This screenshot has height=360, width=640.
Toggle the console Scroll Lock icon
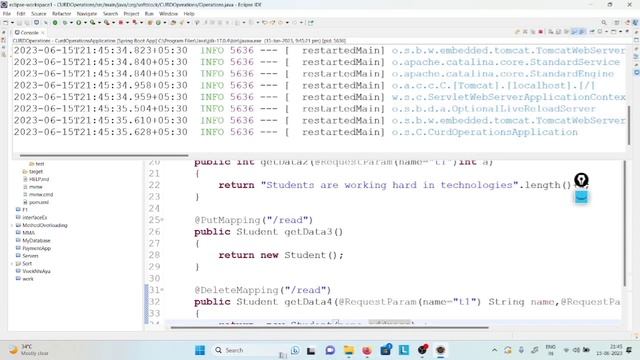point(558,31)
